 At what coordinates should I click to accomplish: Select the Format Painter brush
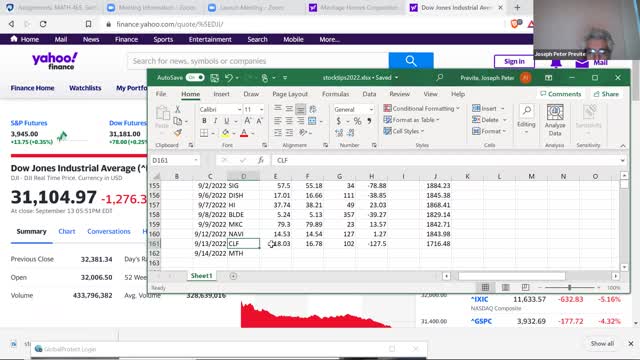point(178,133)
